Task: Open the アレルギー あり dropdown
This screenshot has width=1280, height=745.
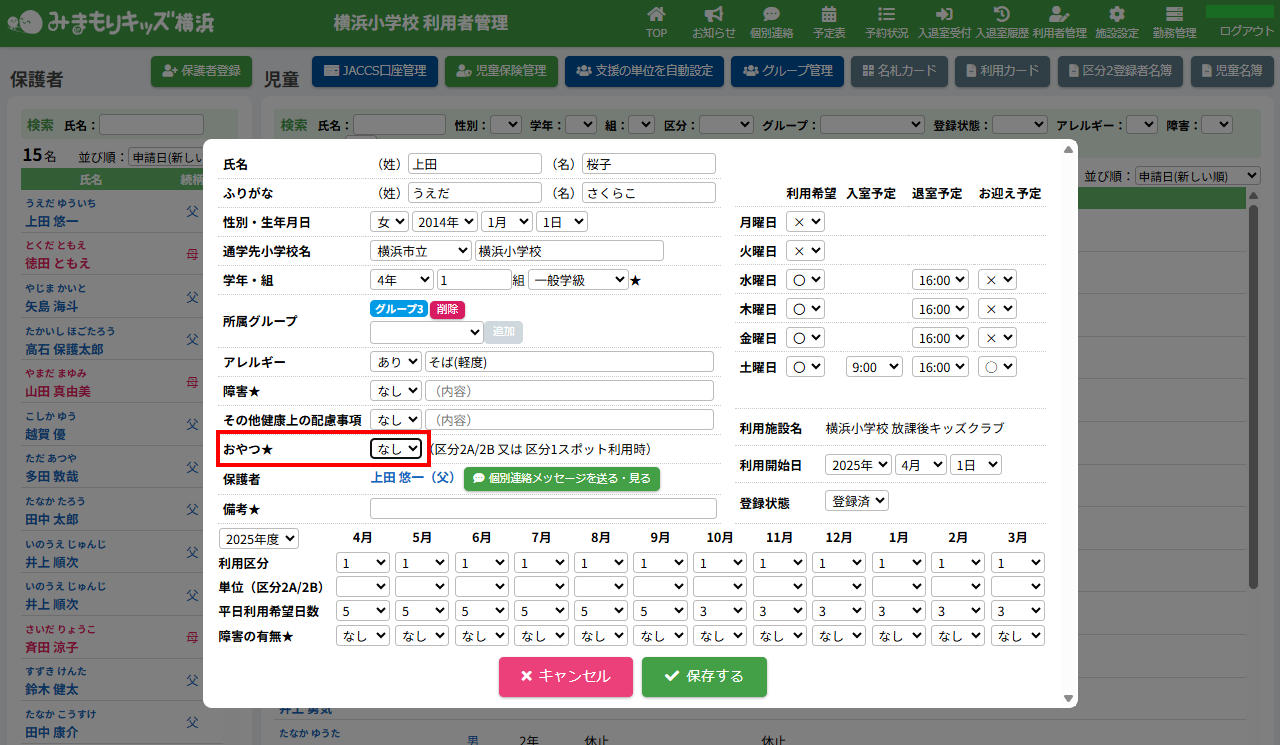Action: [x=395, y=361]
